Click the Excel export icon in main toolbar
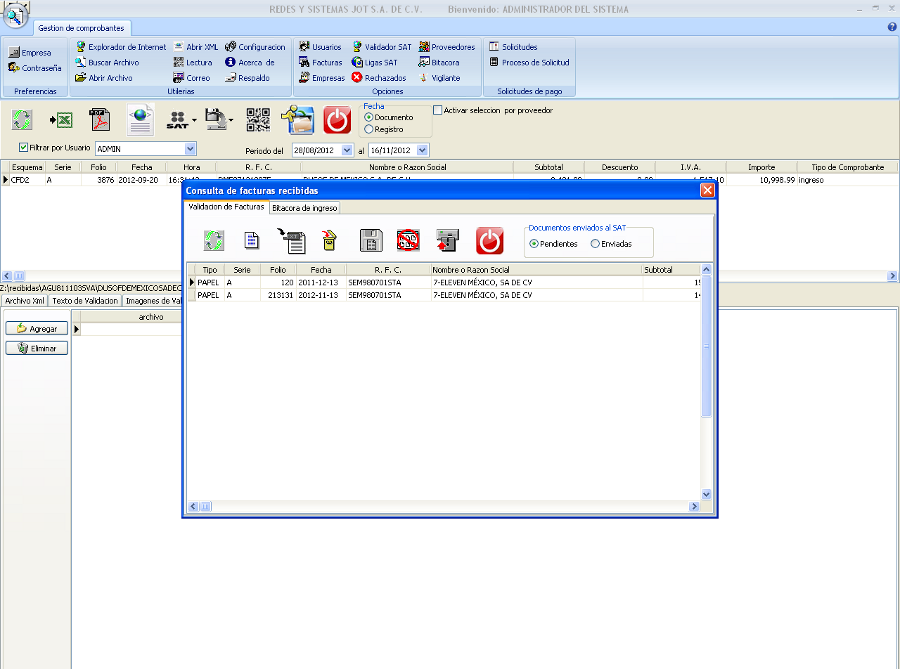The height and width of the screenshot is (669, 900). tap(61, 120)
